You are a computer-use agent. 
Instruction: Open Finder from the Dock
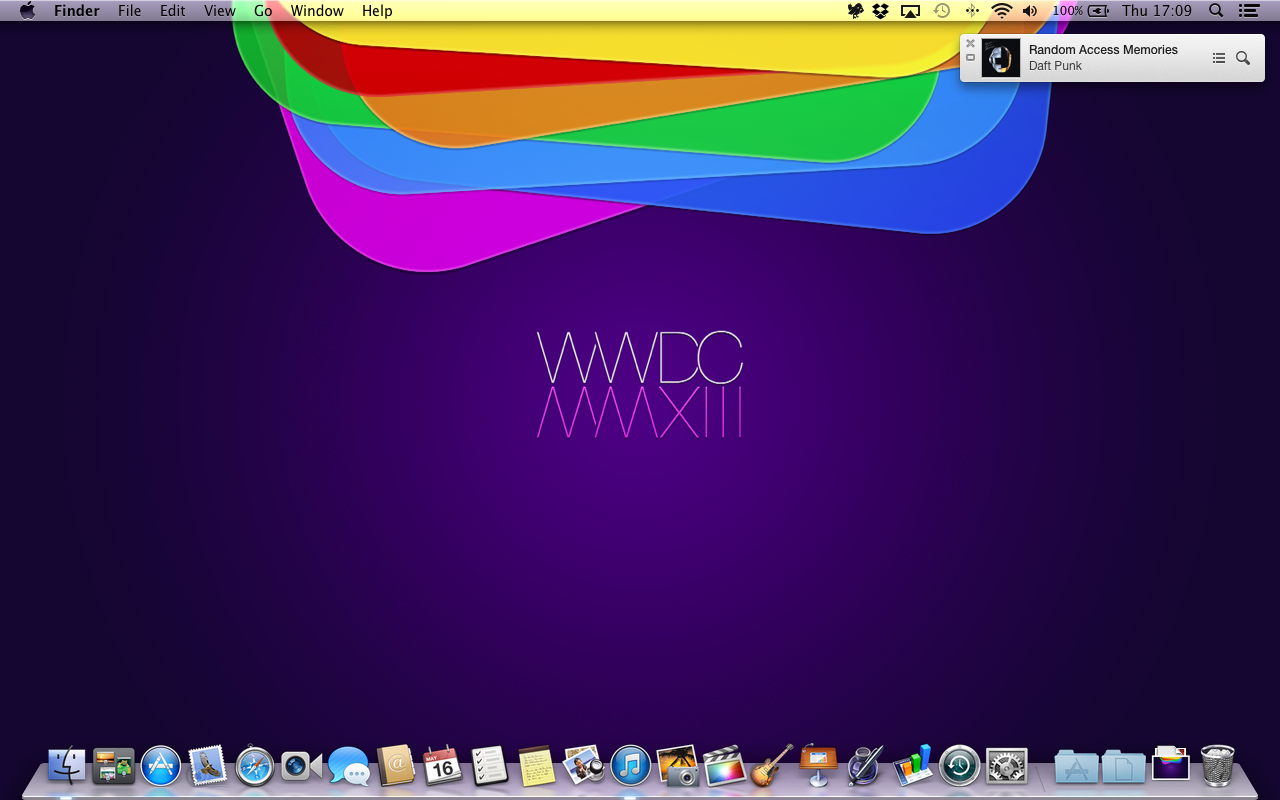(67, 766)
